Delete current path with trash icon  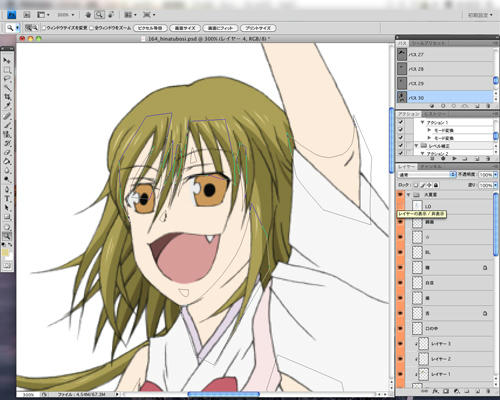(x=488, y=106)
